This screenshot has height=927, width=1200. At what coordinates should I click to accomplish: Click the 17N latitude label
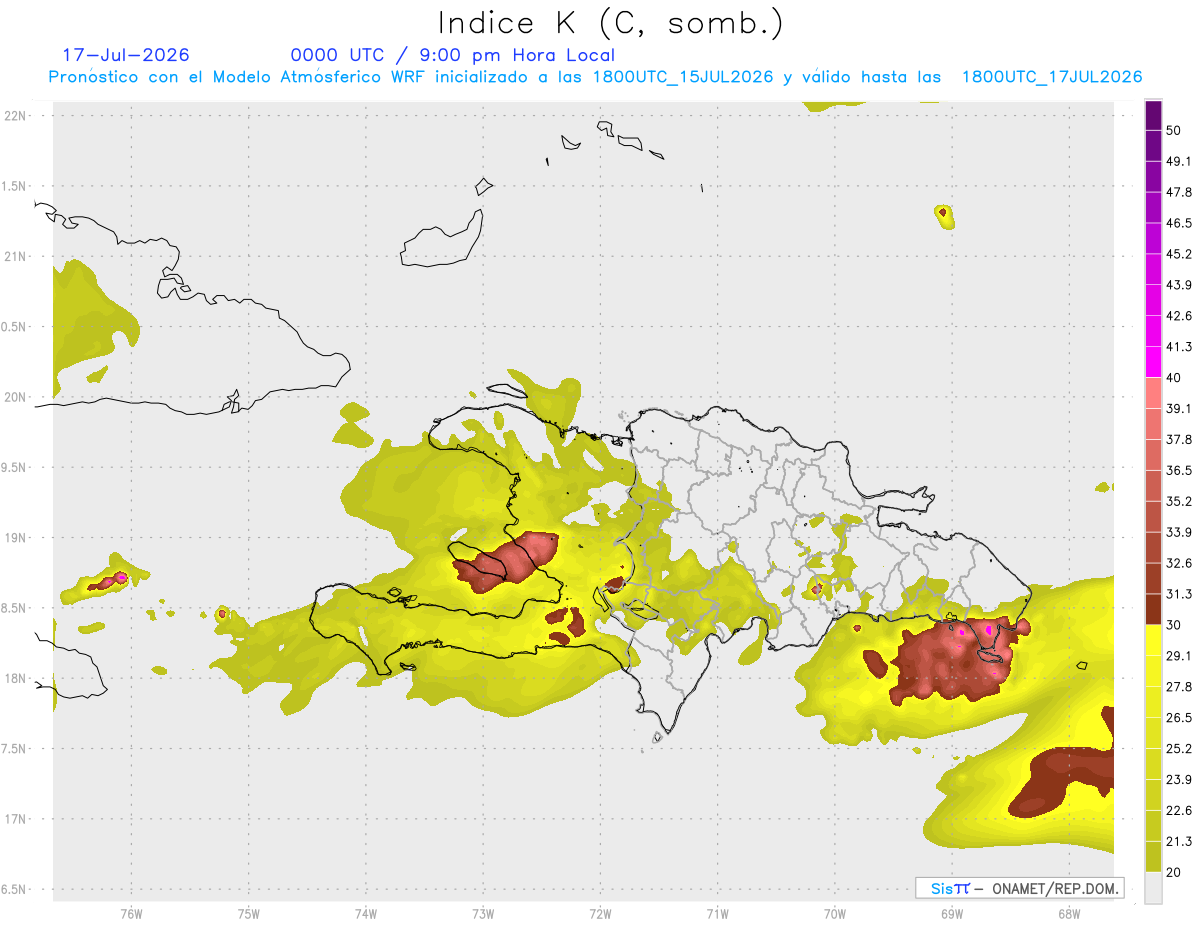(x=17, y=819)
